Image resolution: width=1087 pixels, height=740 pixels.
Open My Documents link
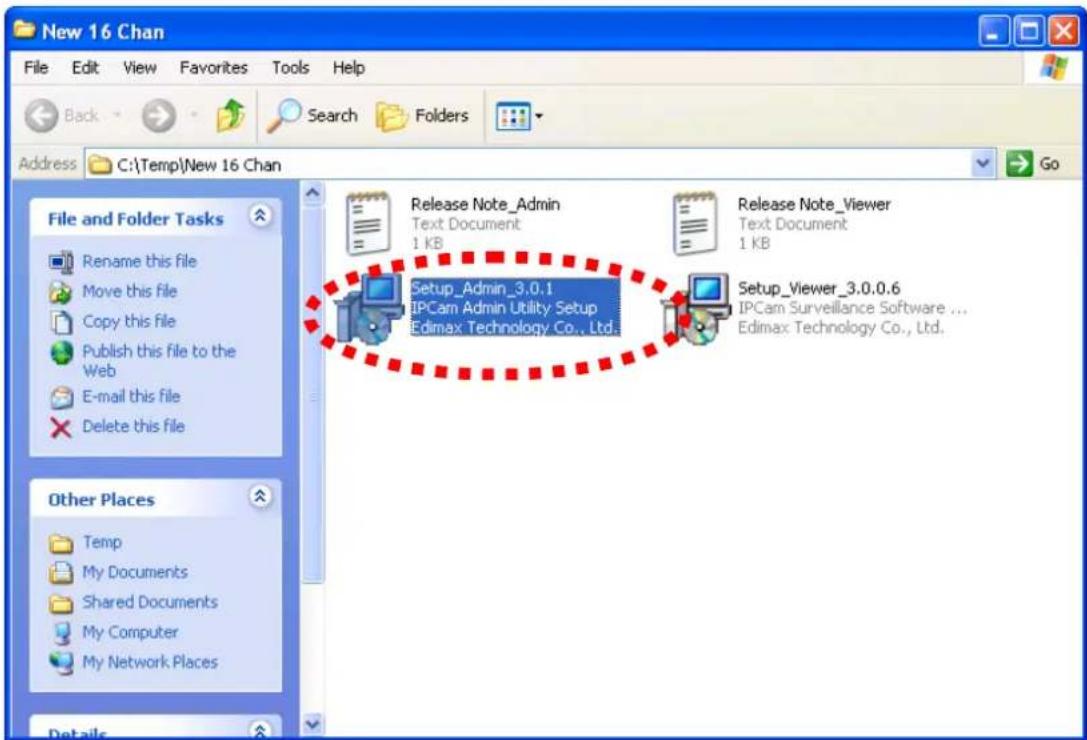click(x=134, y=572)
